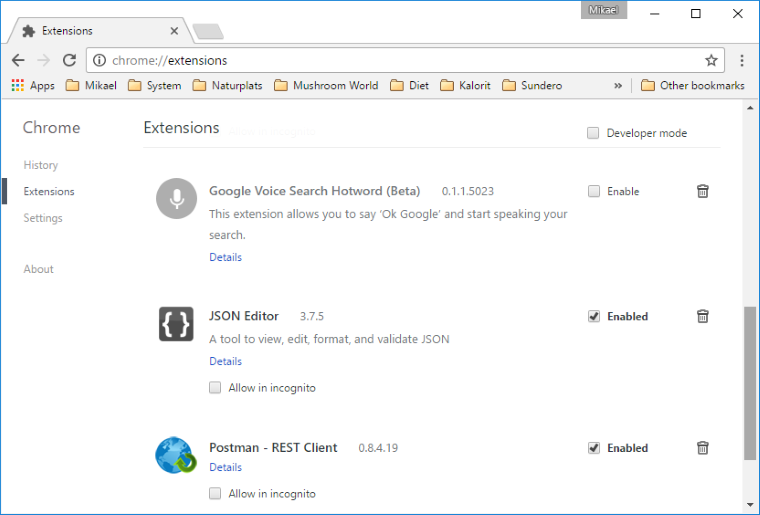760x515 pixels.
Task: Show hidden bookmarks with the chevron
Action: pyautogui.click(x=618, y=86)
